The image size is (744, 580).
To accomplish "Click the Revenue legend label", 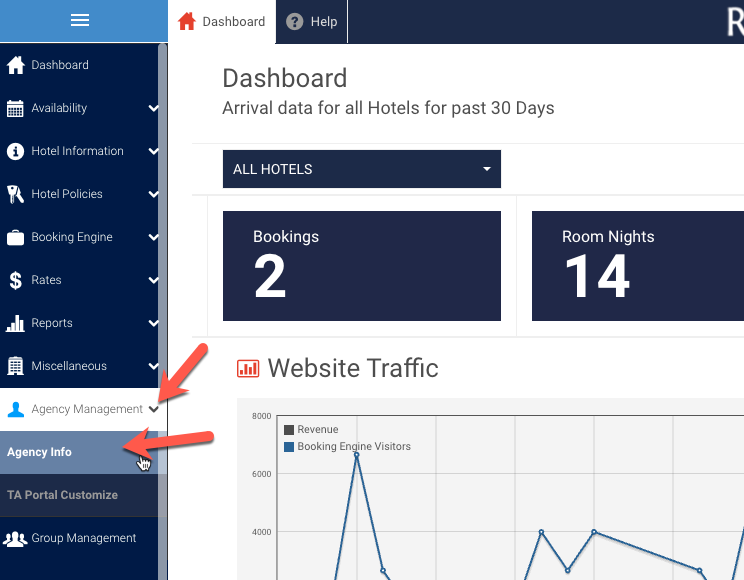I will 318,430.
